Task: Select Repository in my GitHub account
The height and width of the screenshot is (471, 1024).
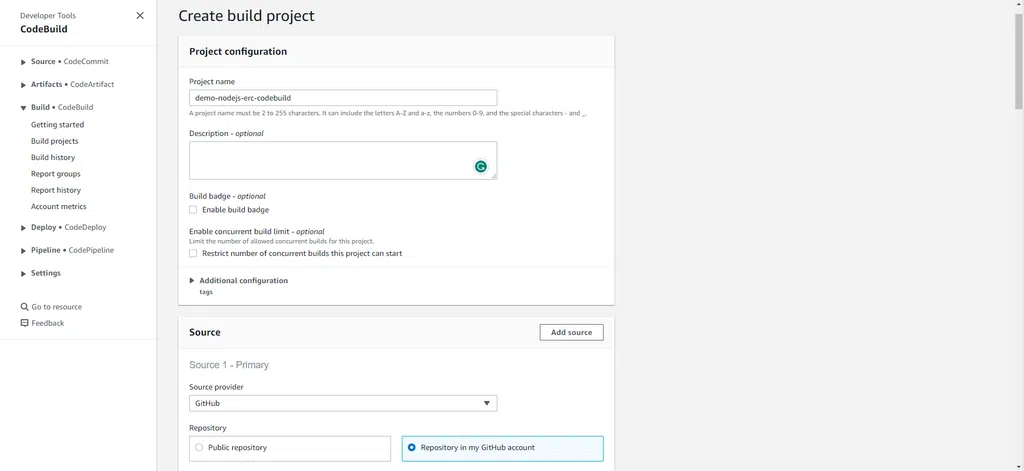Action: [x=411, y=447]
